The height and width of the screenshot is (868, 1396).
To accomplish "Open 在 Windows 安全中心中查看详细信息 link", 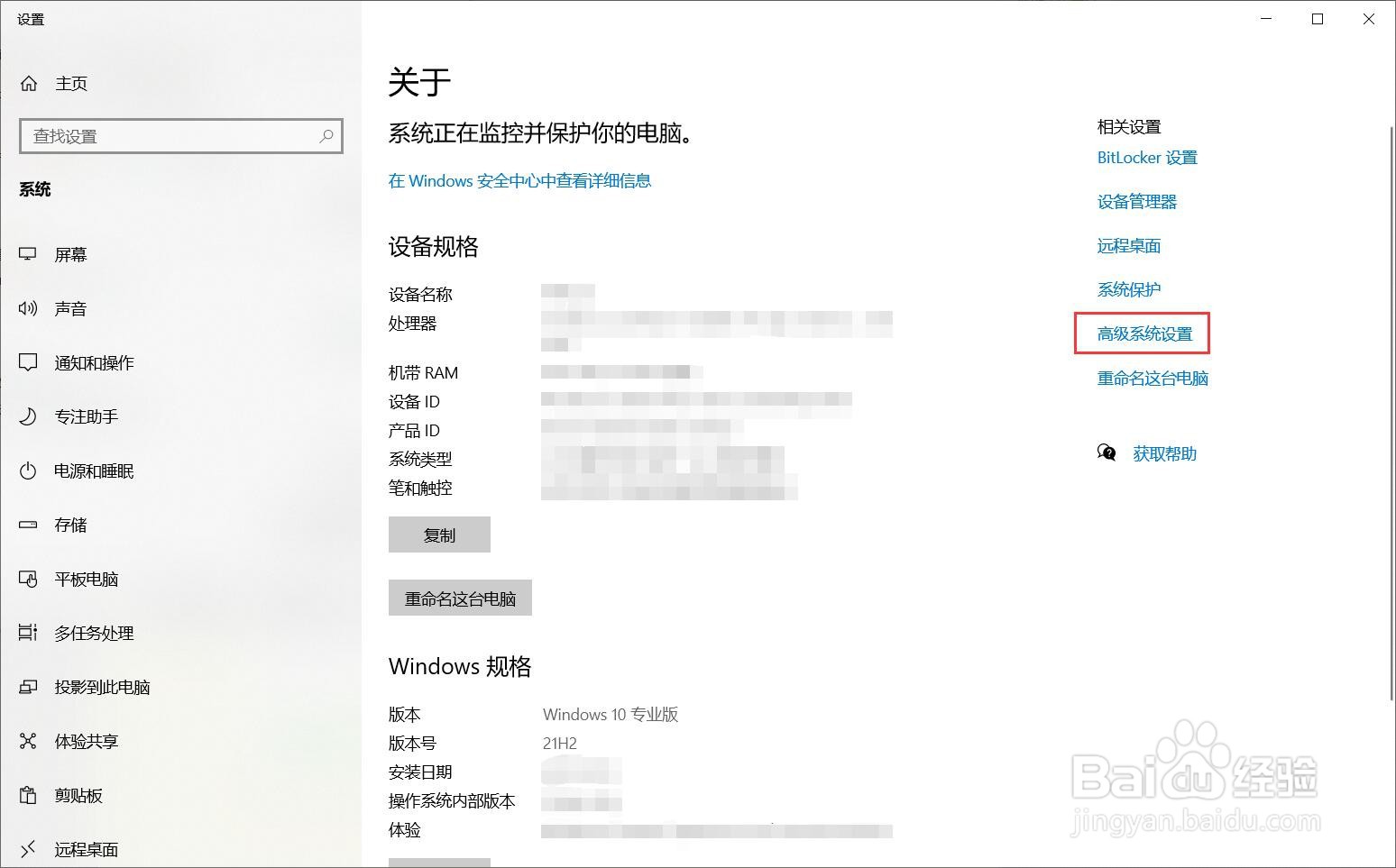I will pyautogui.click(x=519, y=180).
